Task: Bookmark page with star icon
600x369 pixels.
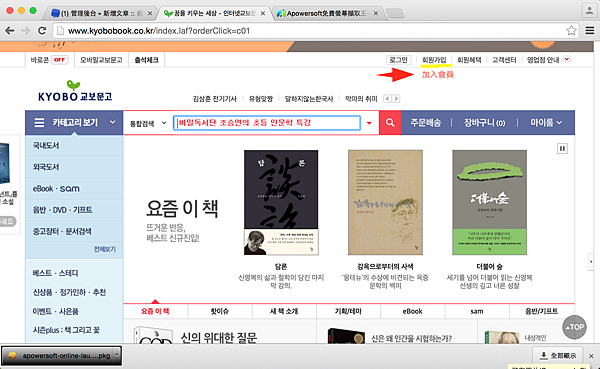Action: 571,30
